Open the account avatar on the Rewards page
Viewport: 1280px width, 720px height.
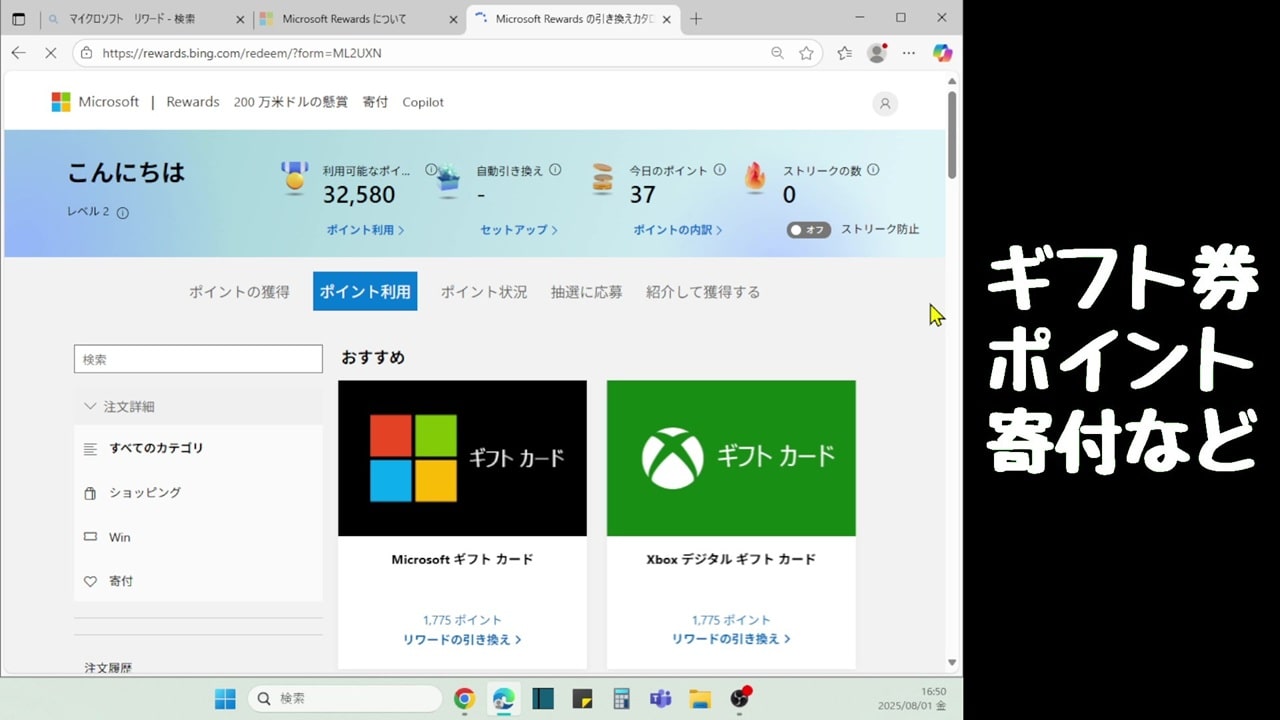click(885, 103)
